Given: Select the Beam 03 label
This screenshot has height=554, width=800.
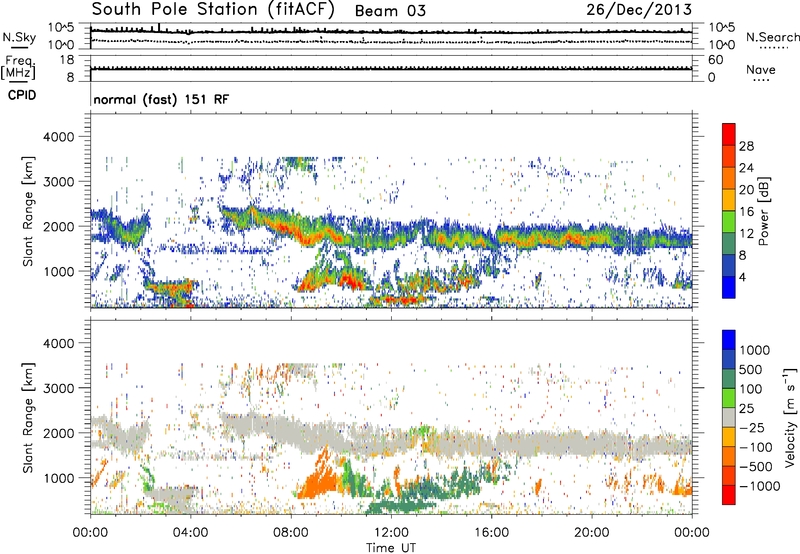Looking at the screenshot, I should [390, 11].
